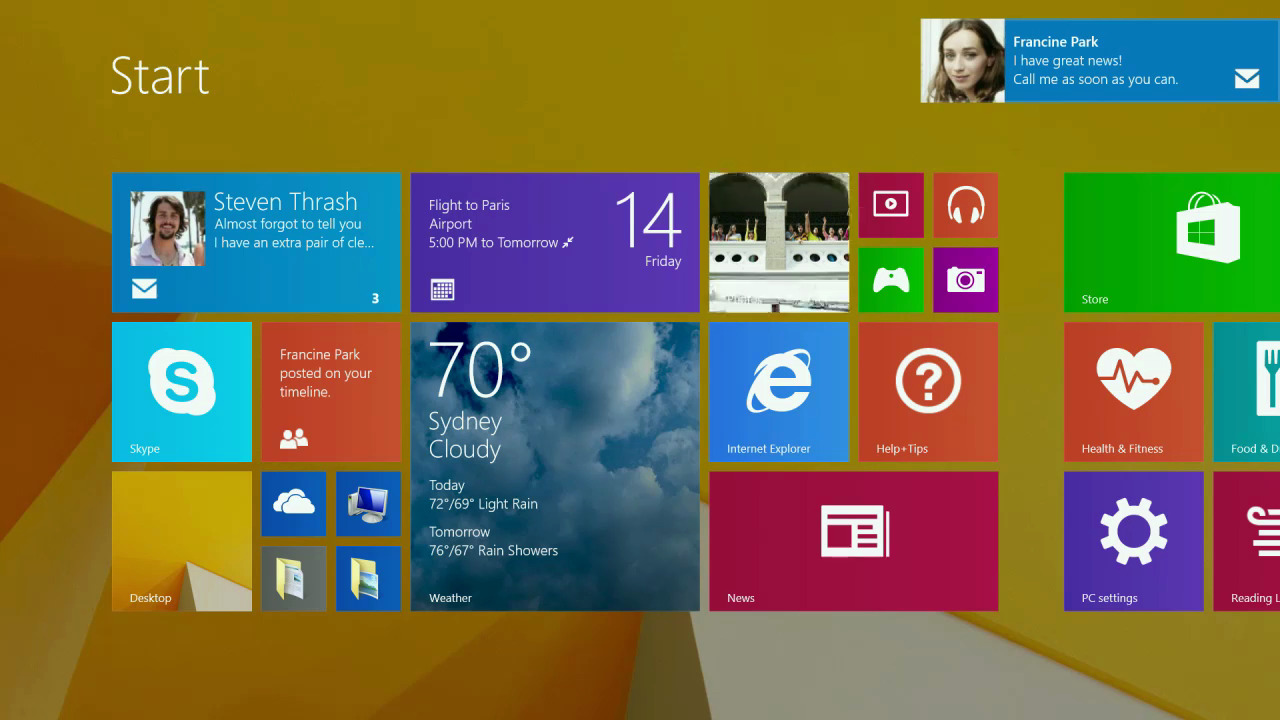
Task: Click Francine Park's mail notification toast
Action: [x=1100, y=60]
